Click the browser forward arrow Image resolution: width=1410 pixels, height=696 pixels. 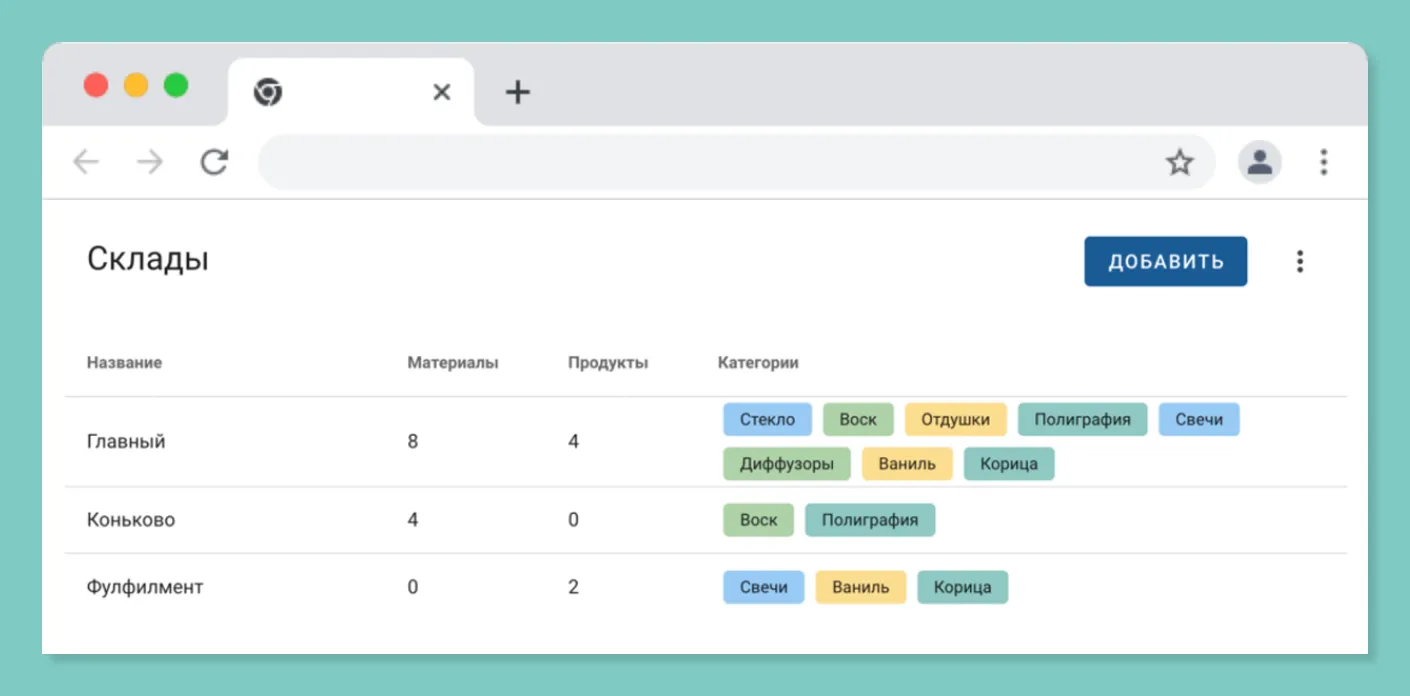[149, 162]
